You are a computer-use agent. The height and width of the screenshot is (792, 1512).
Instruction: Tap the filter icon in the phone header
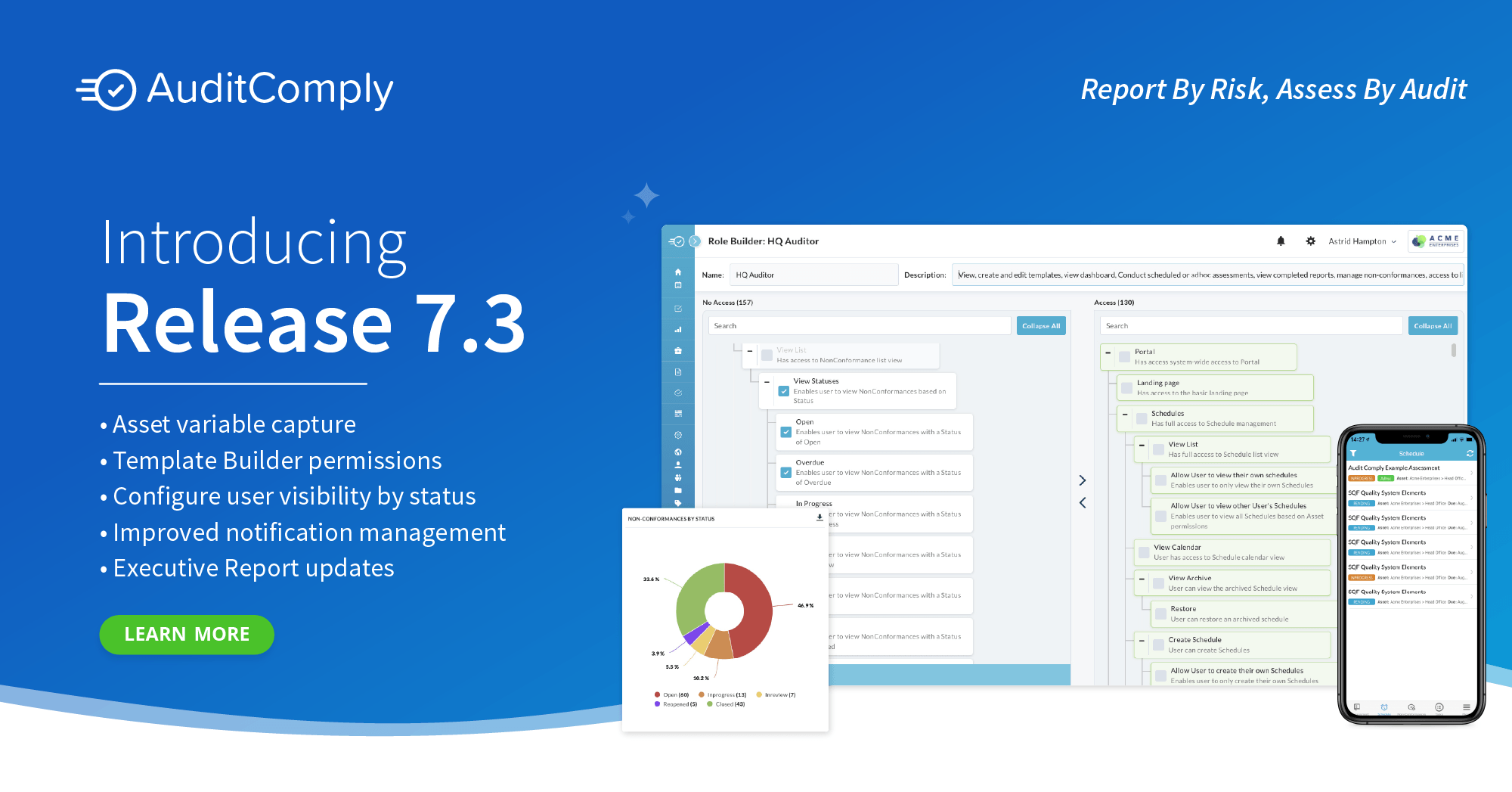[1353, 454]
